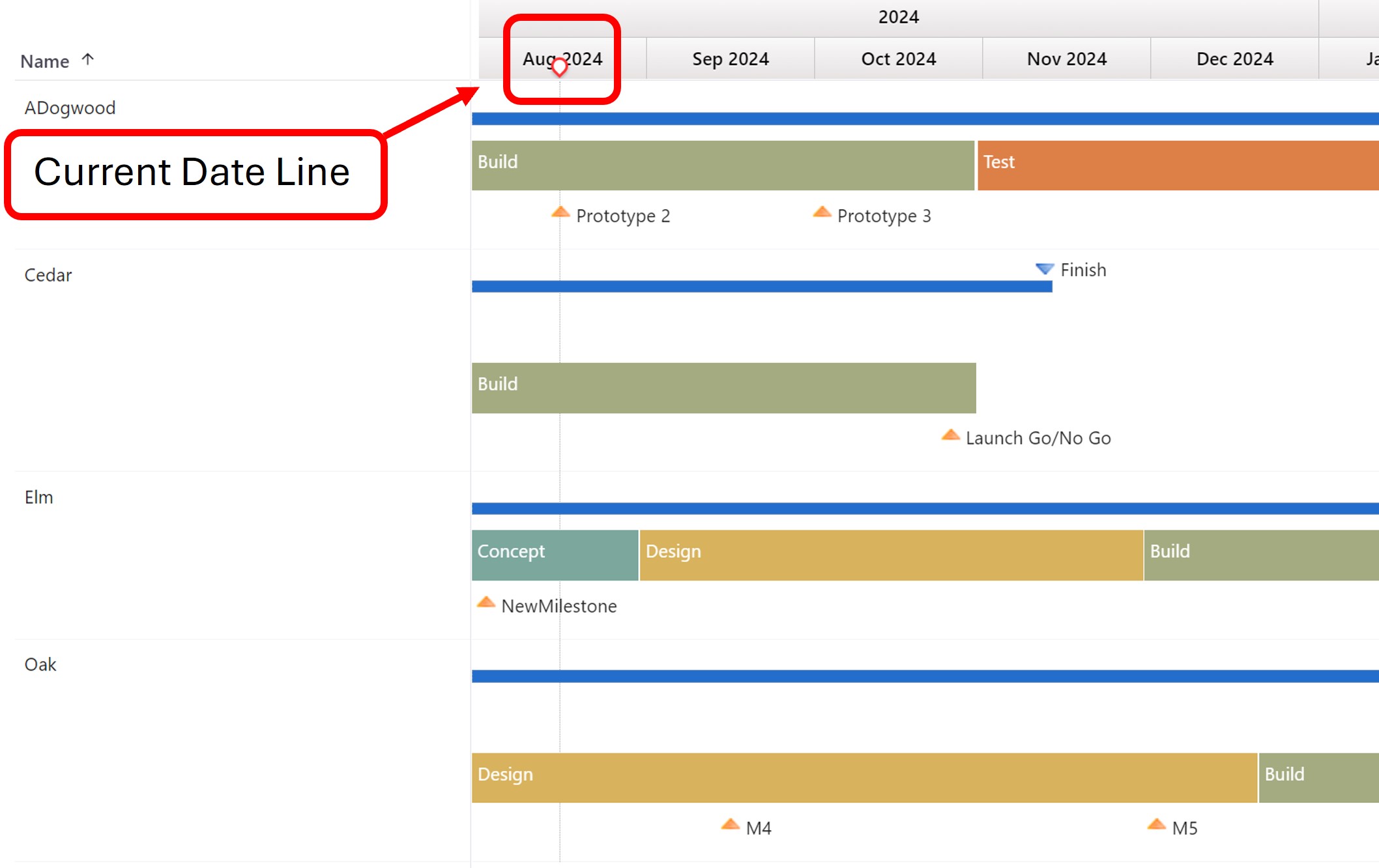Select the Prototype 2 milestone triangle
Viewport: 1379px width, 868px height.
[x=559, y=211]
